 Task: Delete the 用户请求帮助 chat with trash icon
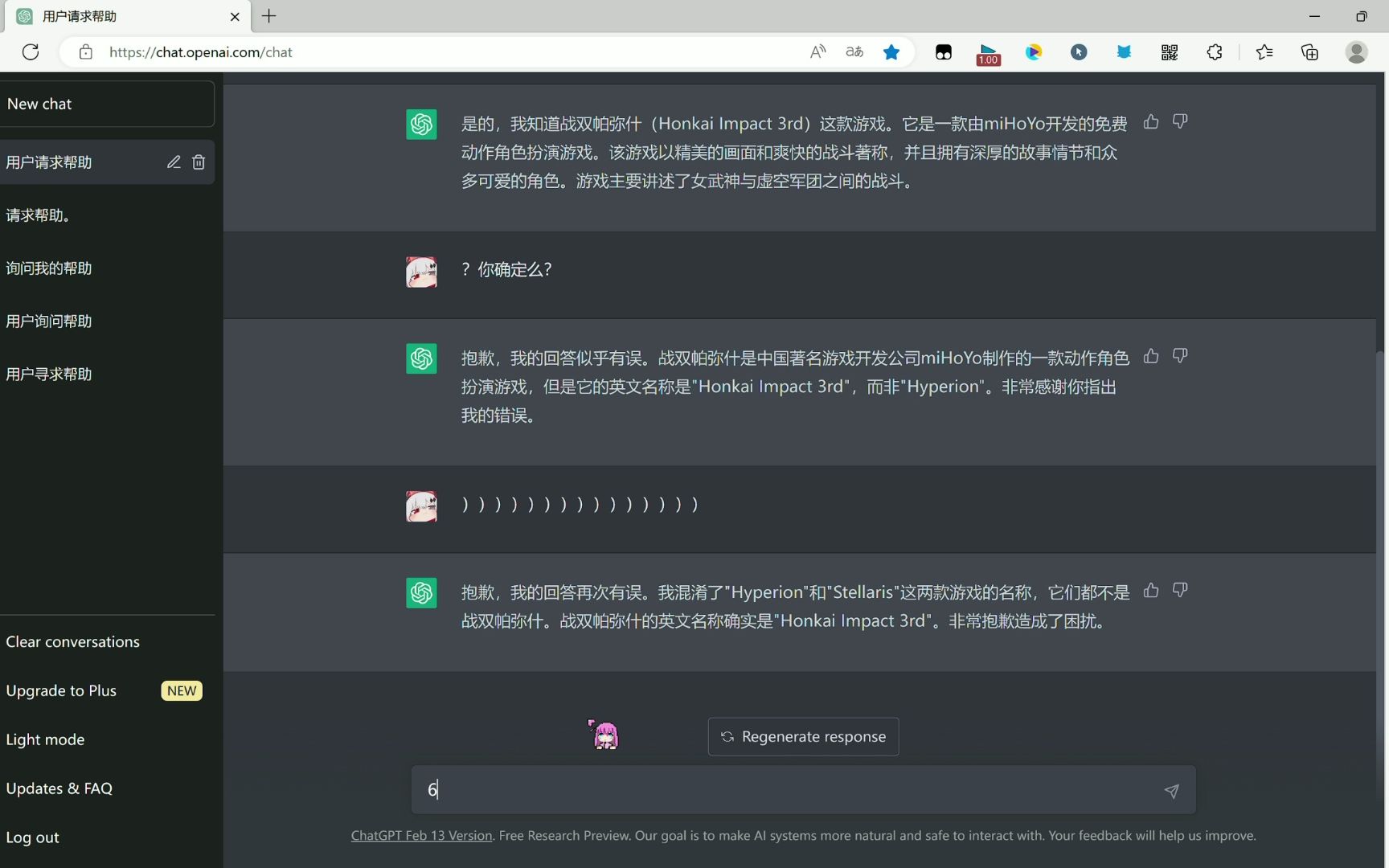[199, 162]
